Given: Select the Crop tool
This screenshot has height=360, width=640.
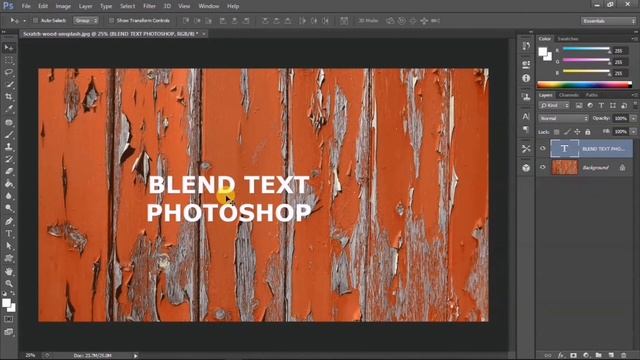Looking at the screenshot, I should tap(9, 97).
